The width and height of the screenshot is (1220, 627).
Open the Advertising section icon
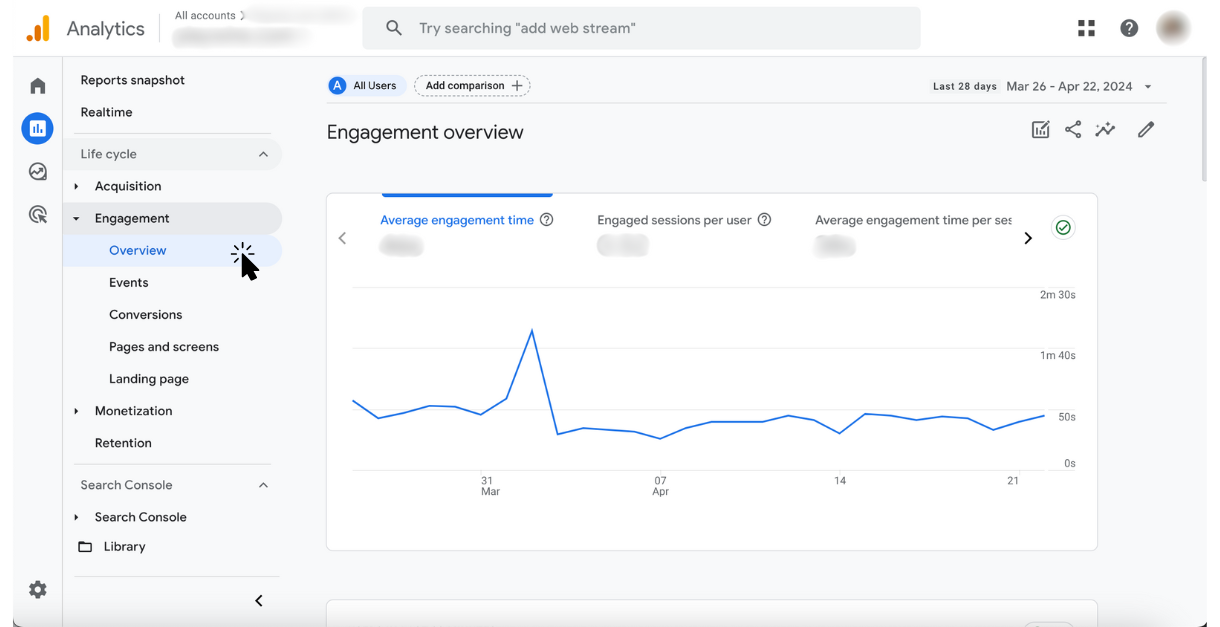37,214
